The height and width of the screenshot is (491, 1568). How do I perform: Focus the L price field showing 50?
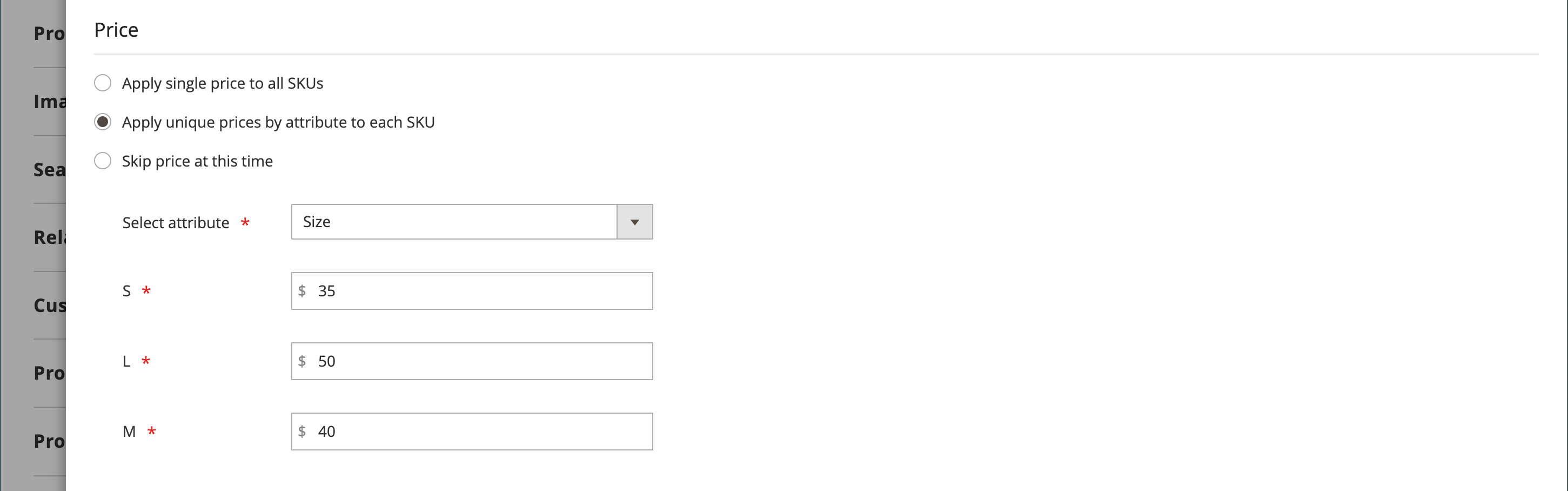click(472, 361)
